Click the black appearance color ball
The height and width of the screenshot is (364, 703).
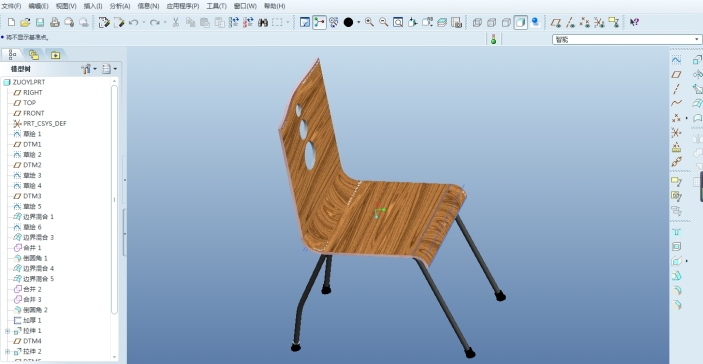coord(348,22)
